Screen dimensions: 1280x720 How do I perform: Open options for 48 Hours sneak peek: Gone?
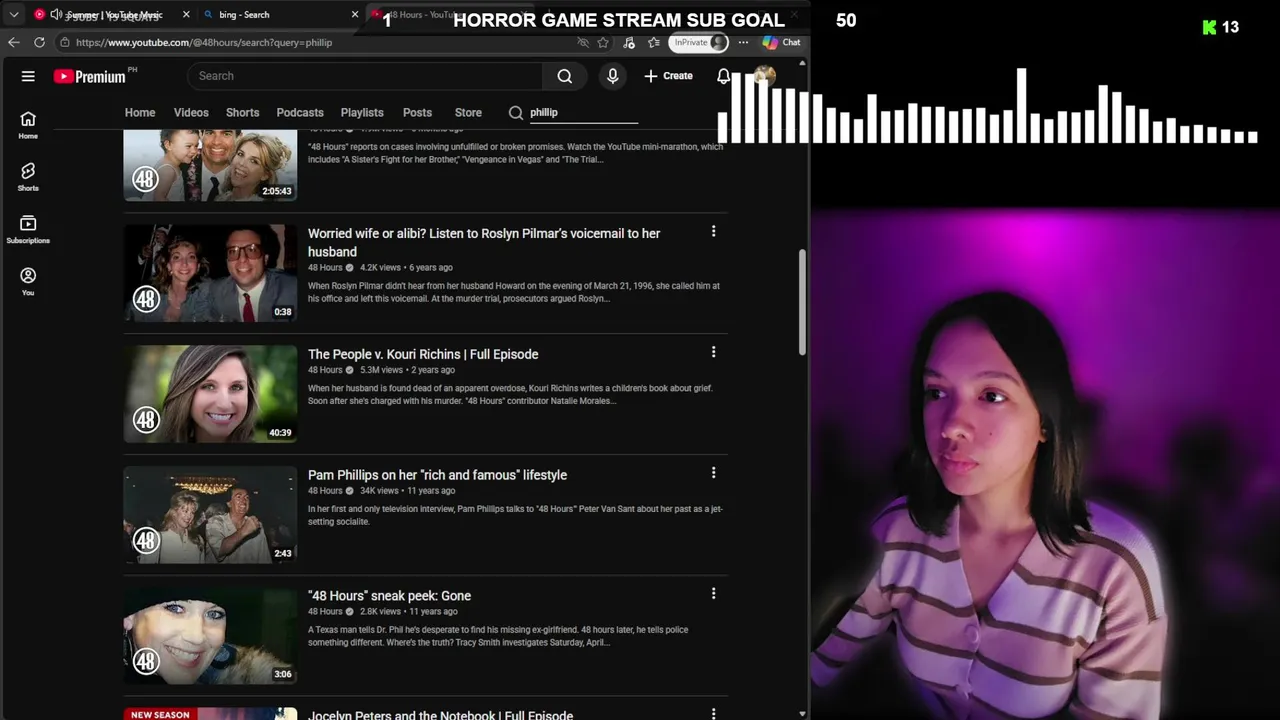click(x=713, y=594)
